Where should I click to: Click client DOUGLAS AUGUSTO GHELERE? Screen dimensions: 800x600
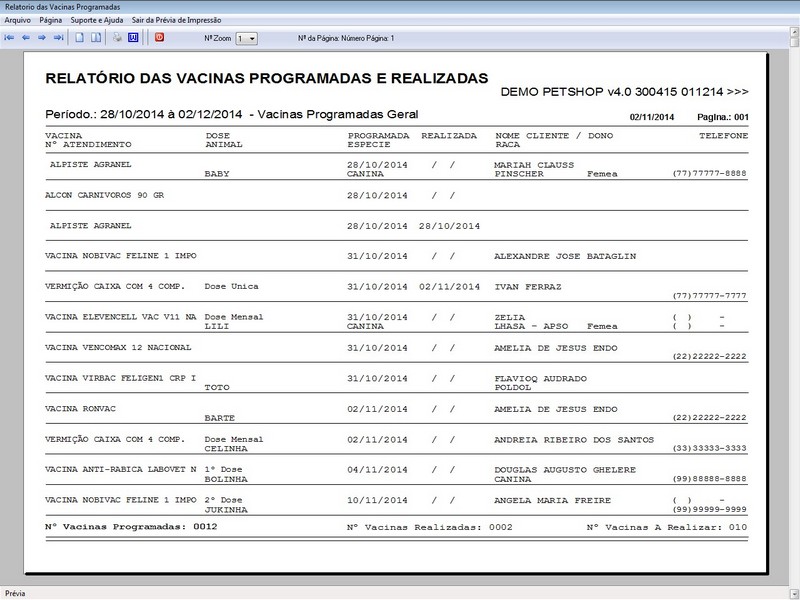pos(565,470)
